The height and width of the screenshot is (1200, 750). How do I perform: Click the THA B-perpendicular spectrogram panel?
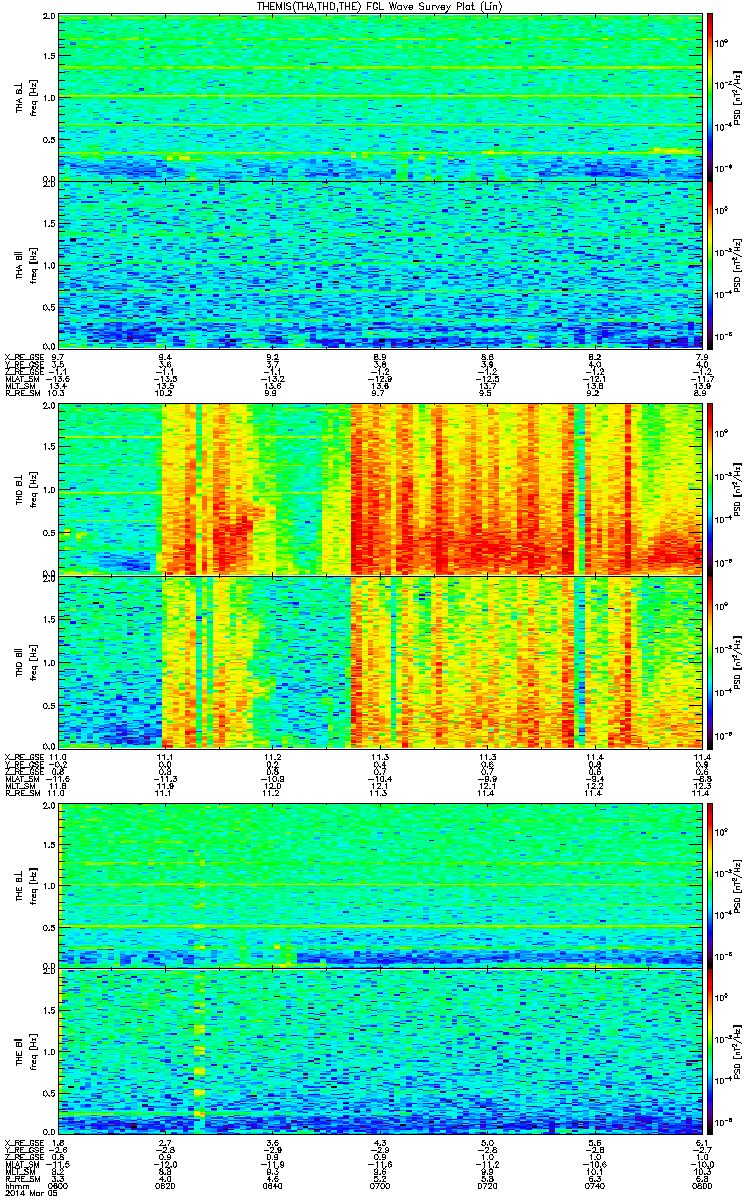click(x=379, y=97)
